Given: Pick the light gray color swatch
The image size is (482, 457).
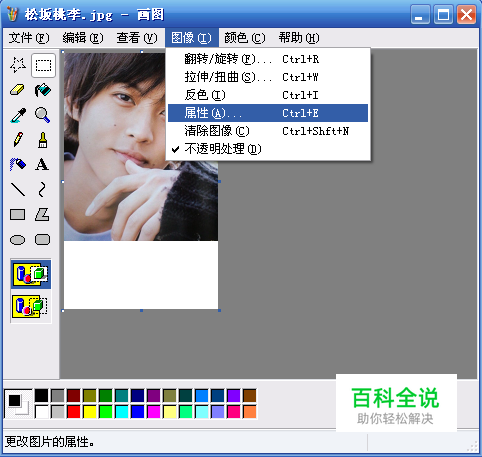Looking at the screenshot, I should [x=58, y=412].
